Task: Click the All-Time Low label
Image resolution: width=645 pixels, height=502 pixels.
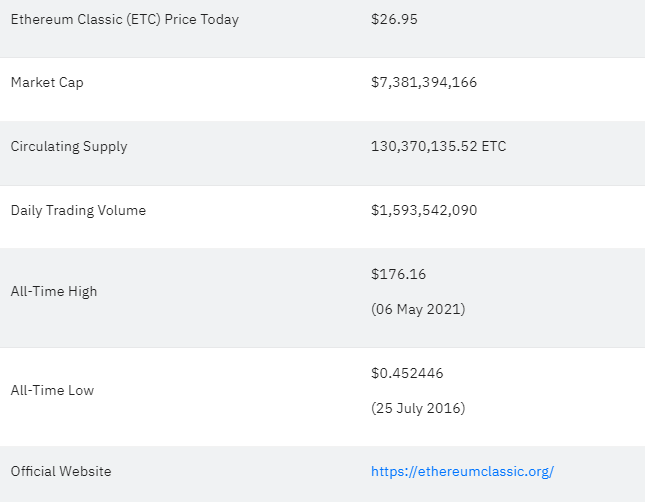Action: 52,390
